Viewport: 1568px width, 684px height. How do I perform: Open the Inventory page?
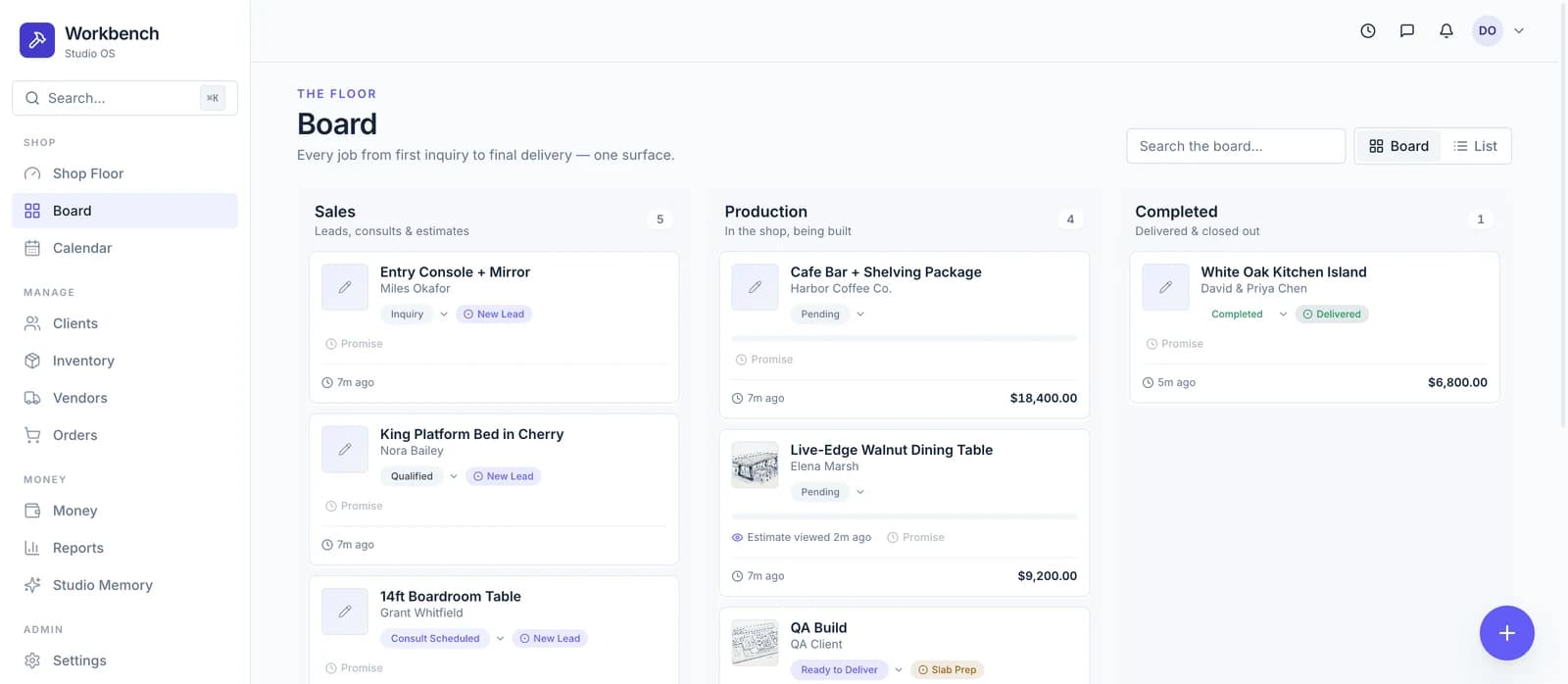[x=124, y=361]
